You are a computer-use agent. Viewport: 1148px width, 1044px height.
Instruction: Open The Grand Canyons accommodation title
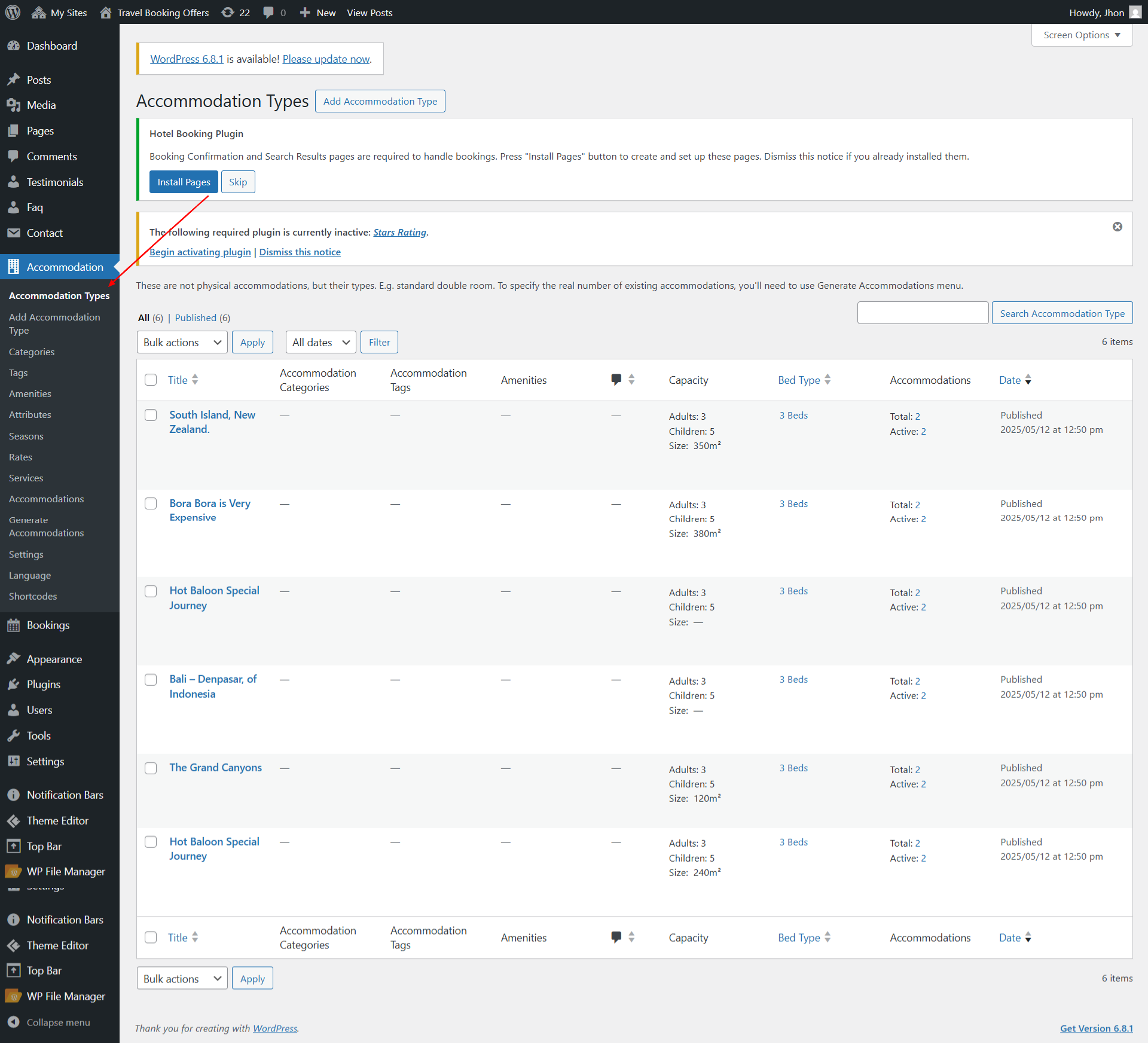tap(216, 768)
